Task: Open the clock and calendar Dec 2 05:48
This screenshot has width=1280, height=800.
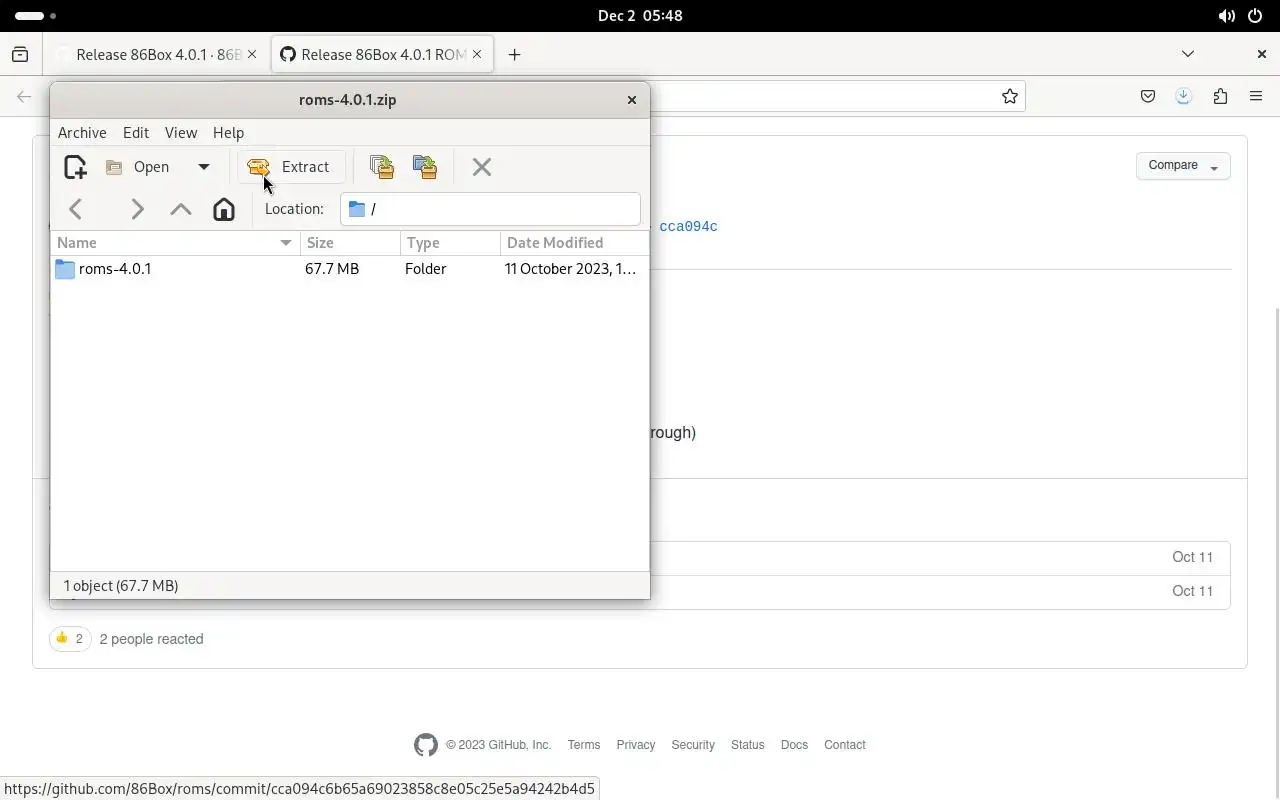Action: point(640,16)
